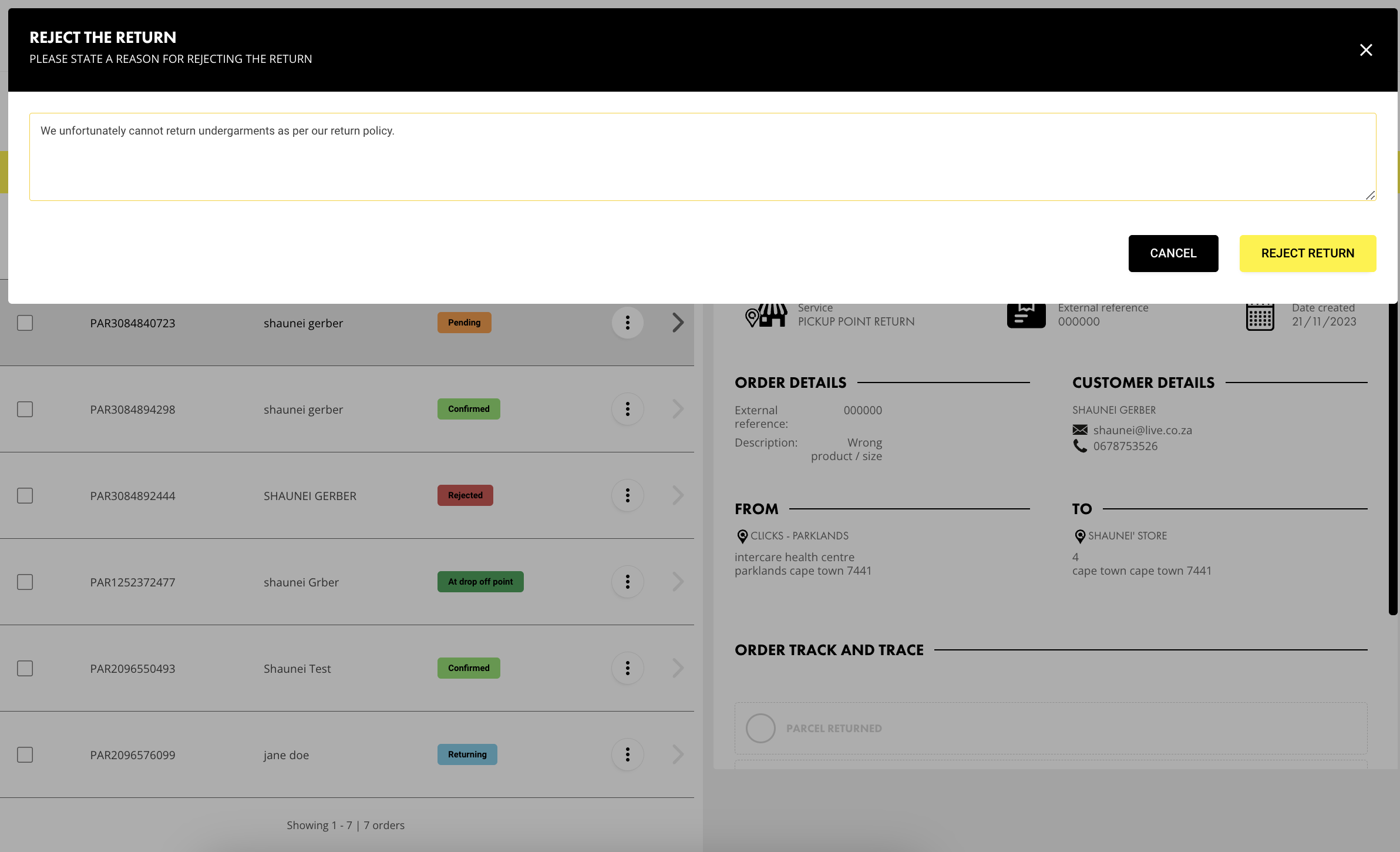Expand order PAR3084840723 with its chevron

pyautogui.click(x=678, y=323)
